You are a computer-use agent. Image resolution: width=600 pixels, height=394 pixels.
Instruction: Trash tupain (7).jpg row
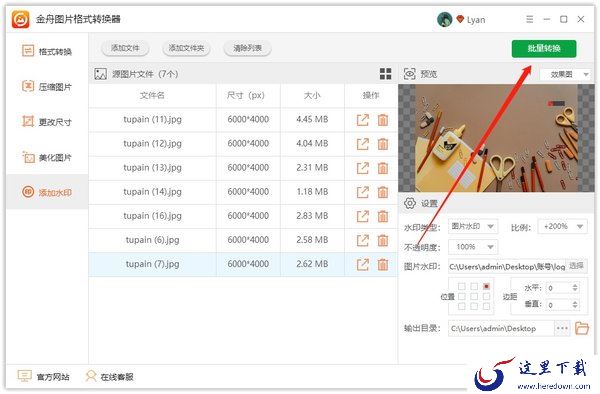[x=383, y=264]
